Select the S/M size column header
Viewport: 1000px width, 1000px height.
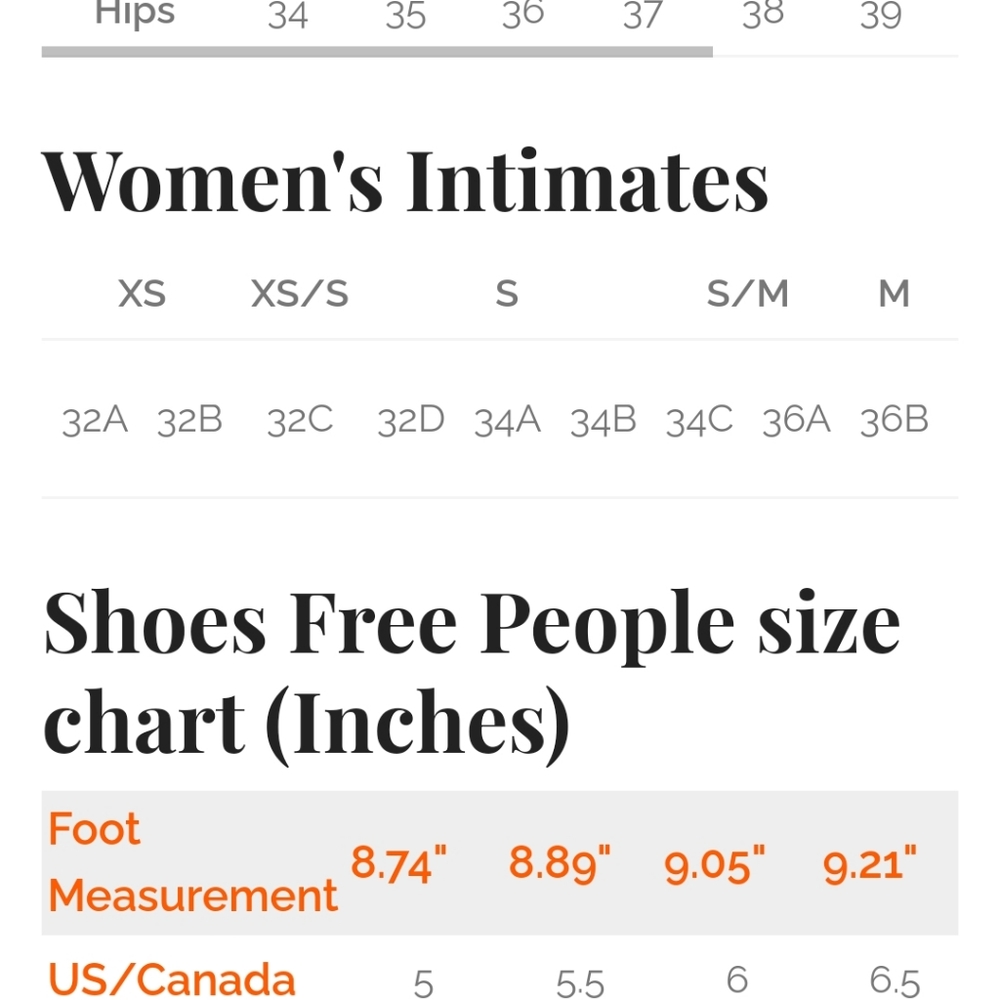(x=747, y=294)
